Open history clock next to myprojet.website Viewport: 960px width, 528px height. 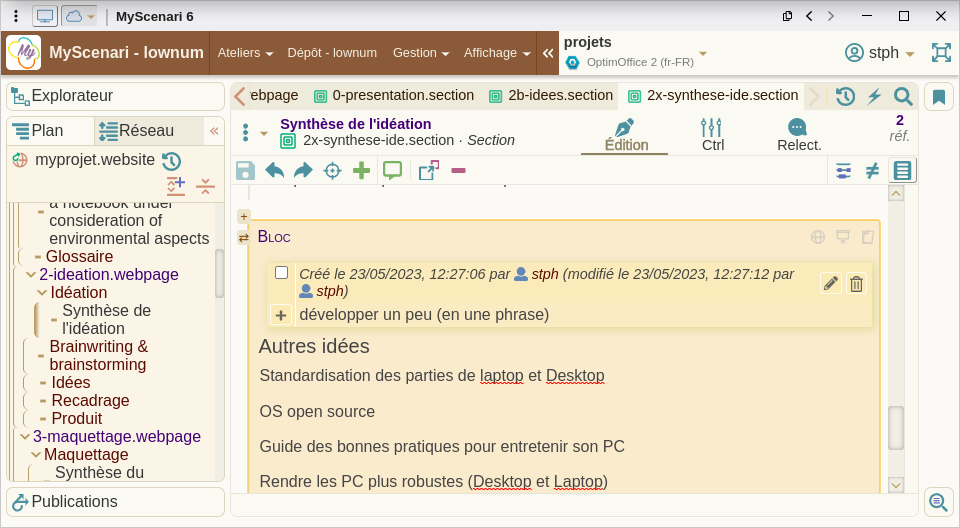tap(171, 160)
